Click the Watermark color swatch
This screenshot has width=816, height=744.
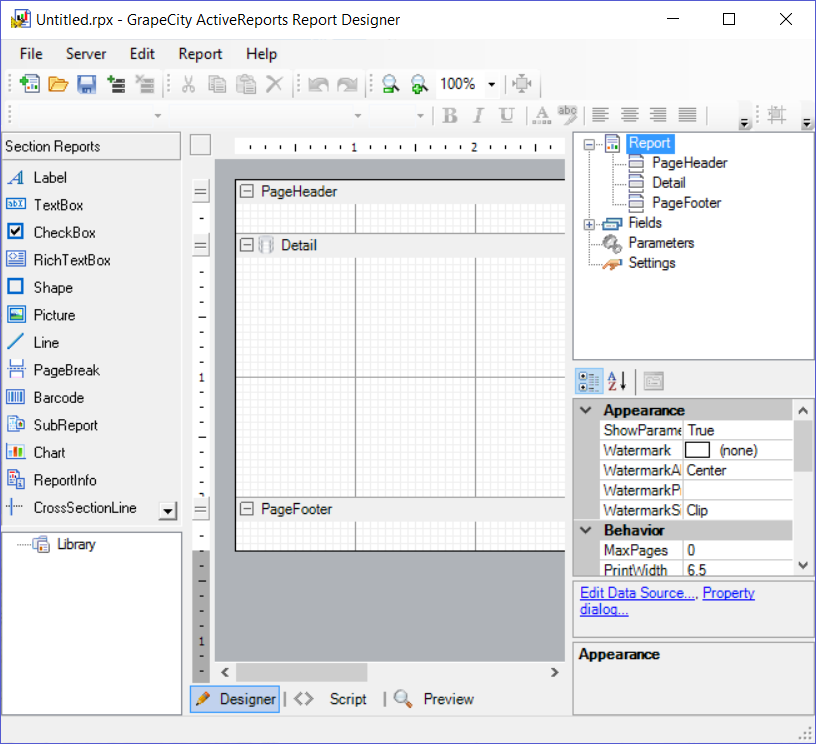697,450
